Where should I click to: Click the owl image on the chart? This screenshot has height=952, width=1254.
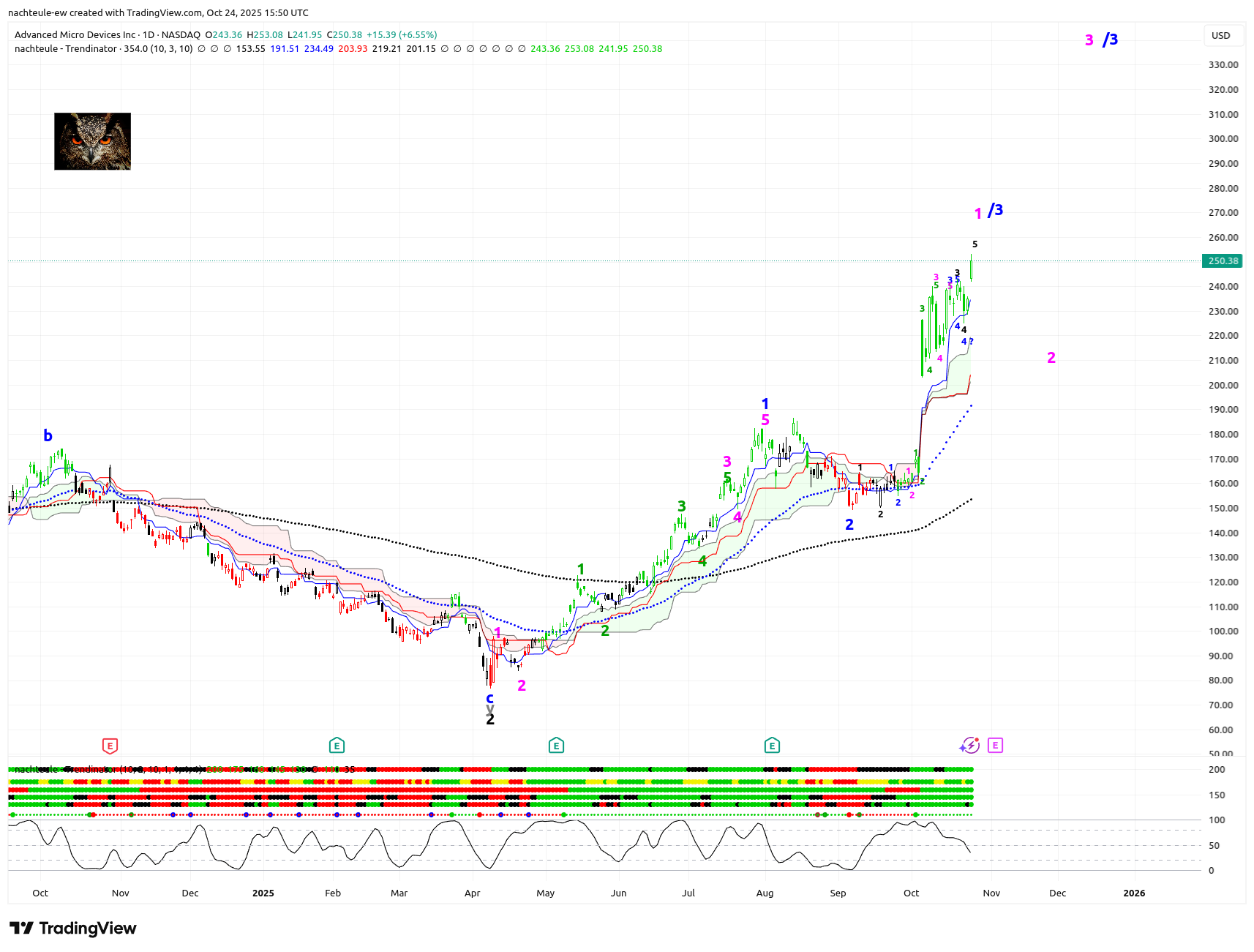pos(92,141)
